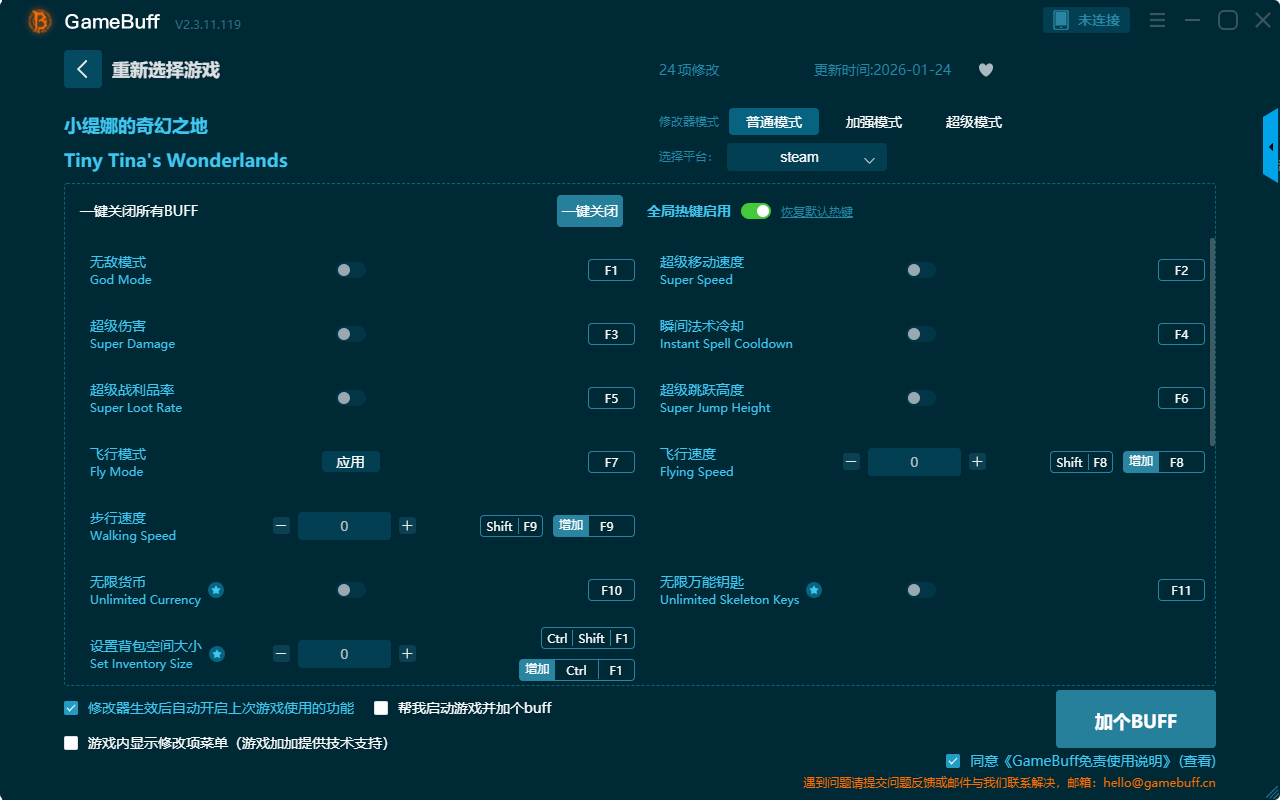Viewport: 1280px width, 800px height.
Task: Click star badge beside Unlimited Currency
Action: (x=216, y=590)
